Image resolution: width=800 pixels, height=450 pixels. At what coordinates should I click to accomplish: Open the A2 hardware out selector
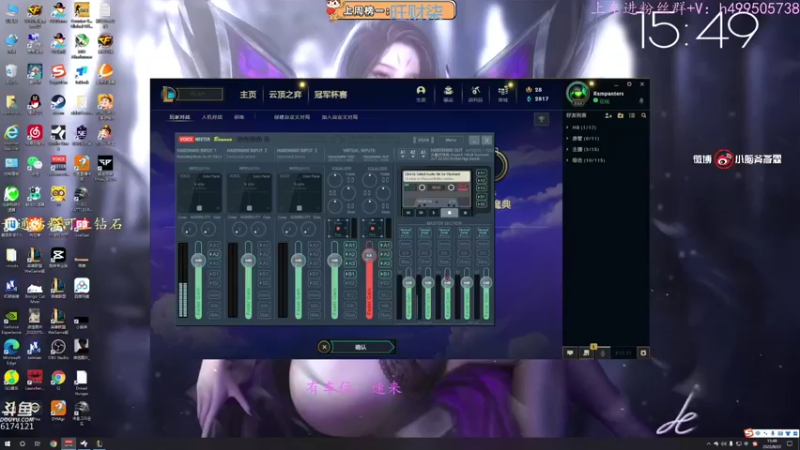point(413,153)
